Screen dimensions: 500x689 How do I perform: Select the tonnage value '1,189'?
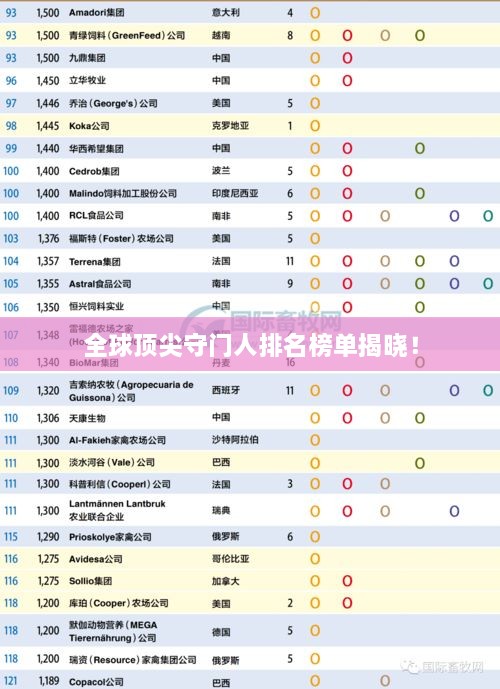point(49,681)
